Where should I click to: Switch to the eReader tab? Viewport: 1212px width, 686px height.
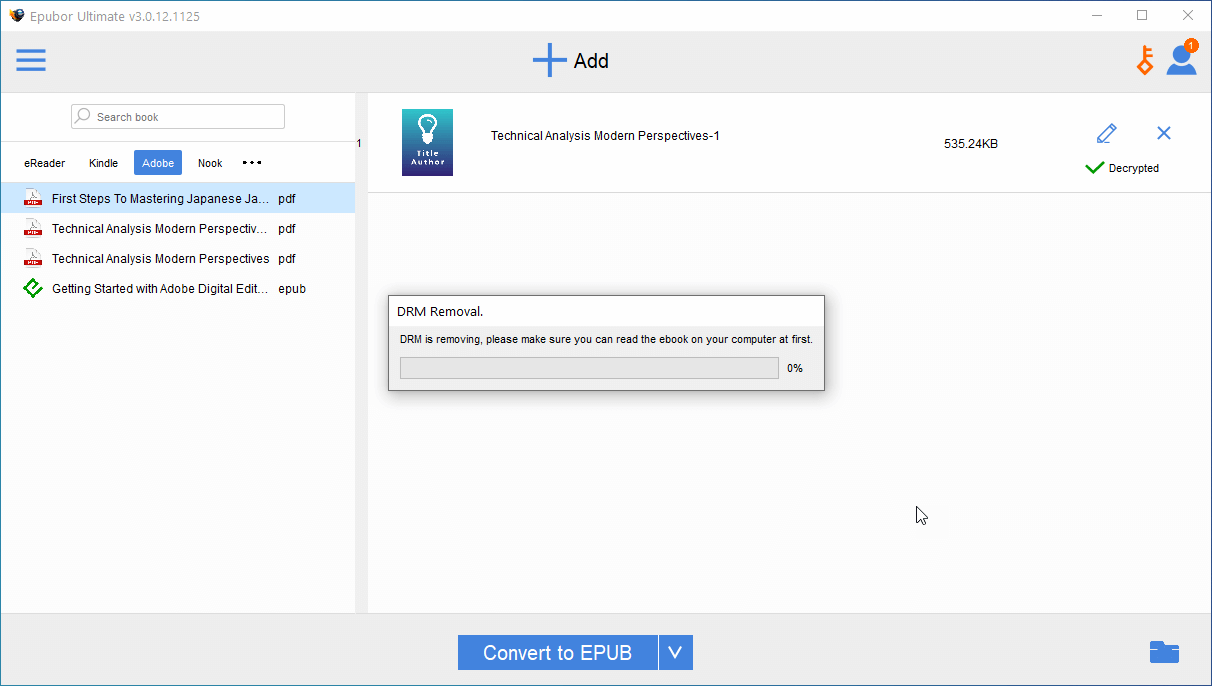[45, 163]
